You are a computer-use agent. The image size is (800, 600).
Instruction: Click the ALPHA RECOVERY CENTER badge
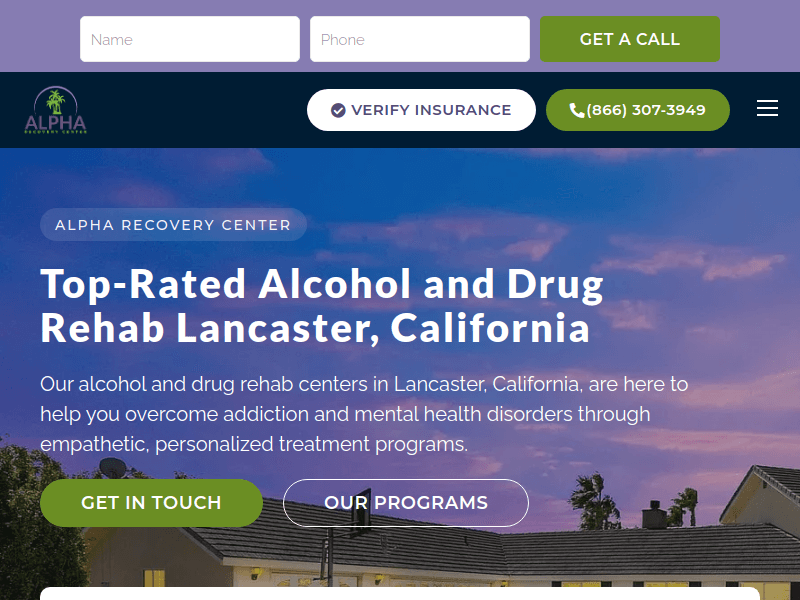point(173,224)
